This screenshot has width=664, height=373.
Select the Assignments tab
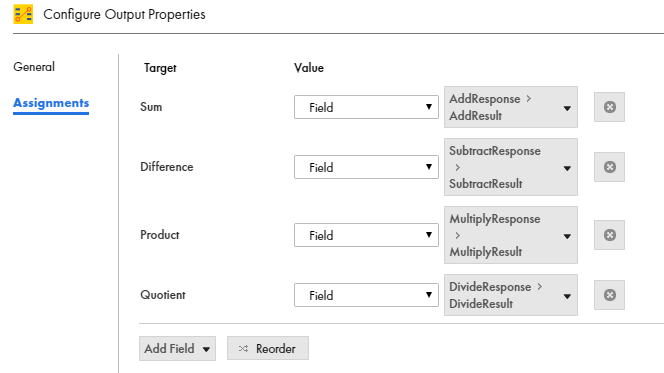click(x=51, y=103)
